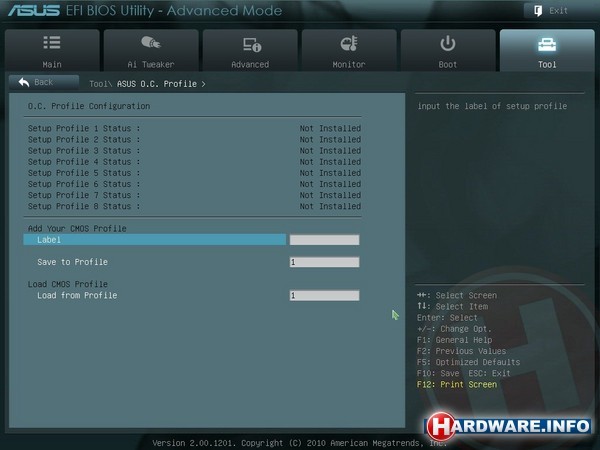Click the Tool\ breadcrumb segment
Viewport: 600px width, 450px height.
(x=100, y=84)
